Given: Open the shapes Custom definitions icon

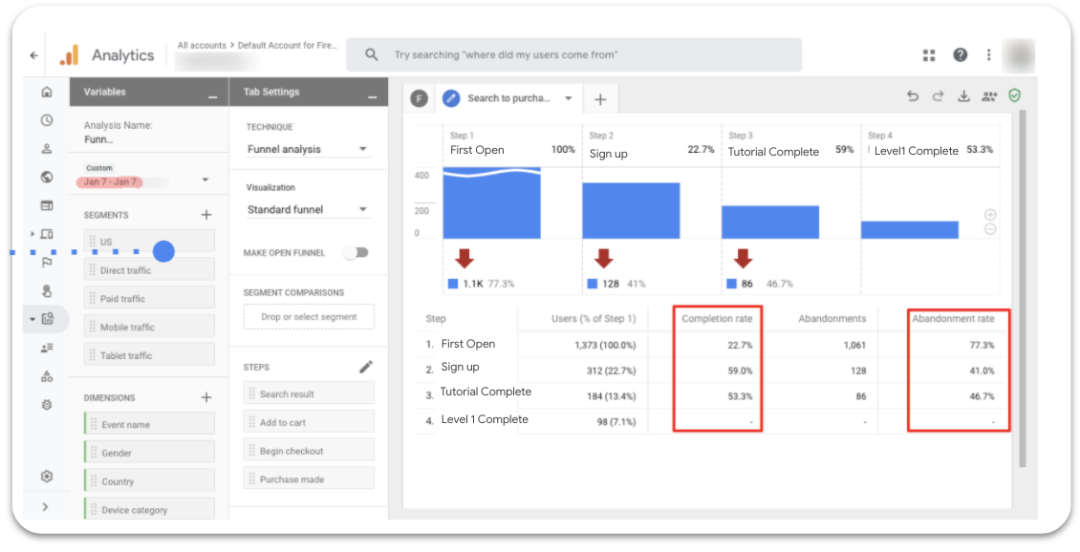Looking at the screenshot, I should click(x=47, y=376).
